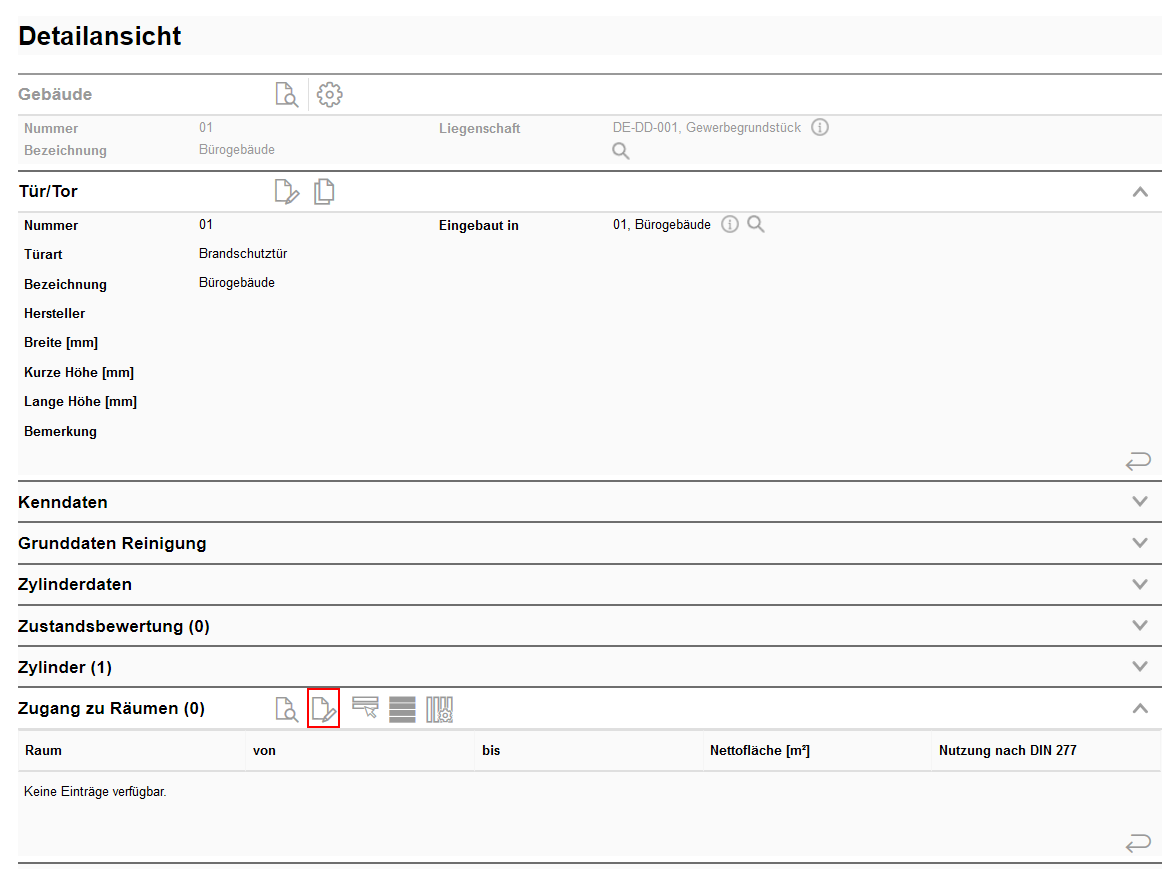Open the Gebäude detail view document icon
Viewport: 1166px width, 869px height.
(287, 95)
